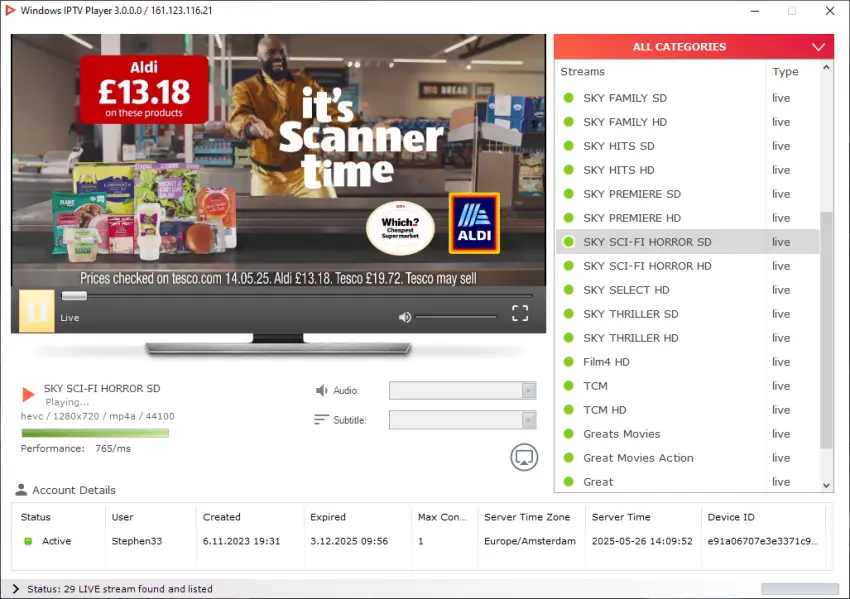
Task: Select the SKY PREMIERE HD stream
Action: (687, 218)
